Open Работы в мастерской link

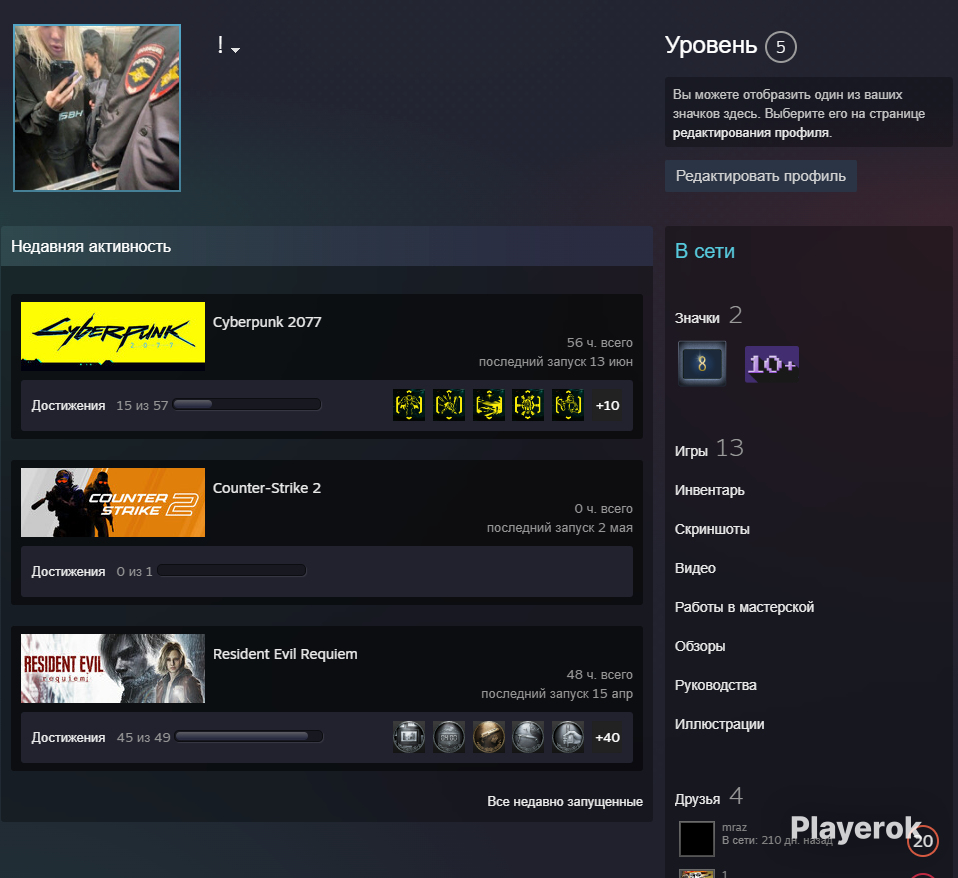(x=744, y=607)
